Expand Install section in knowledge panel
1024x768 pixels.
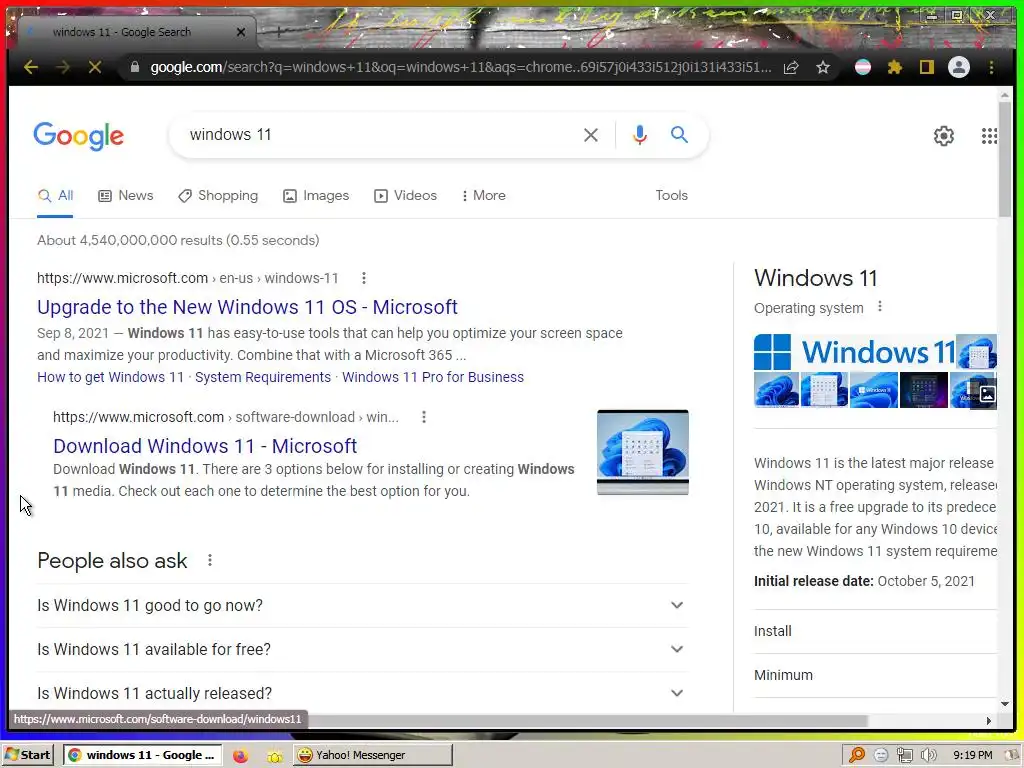(x=875, y=632)
